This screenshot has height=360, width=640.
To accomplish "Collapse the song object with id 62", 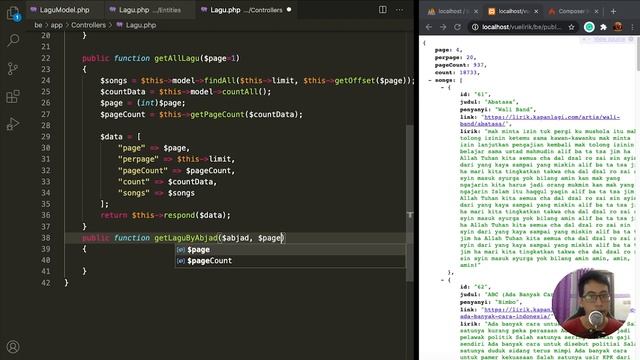I will pos(442,280).
